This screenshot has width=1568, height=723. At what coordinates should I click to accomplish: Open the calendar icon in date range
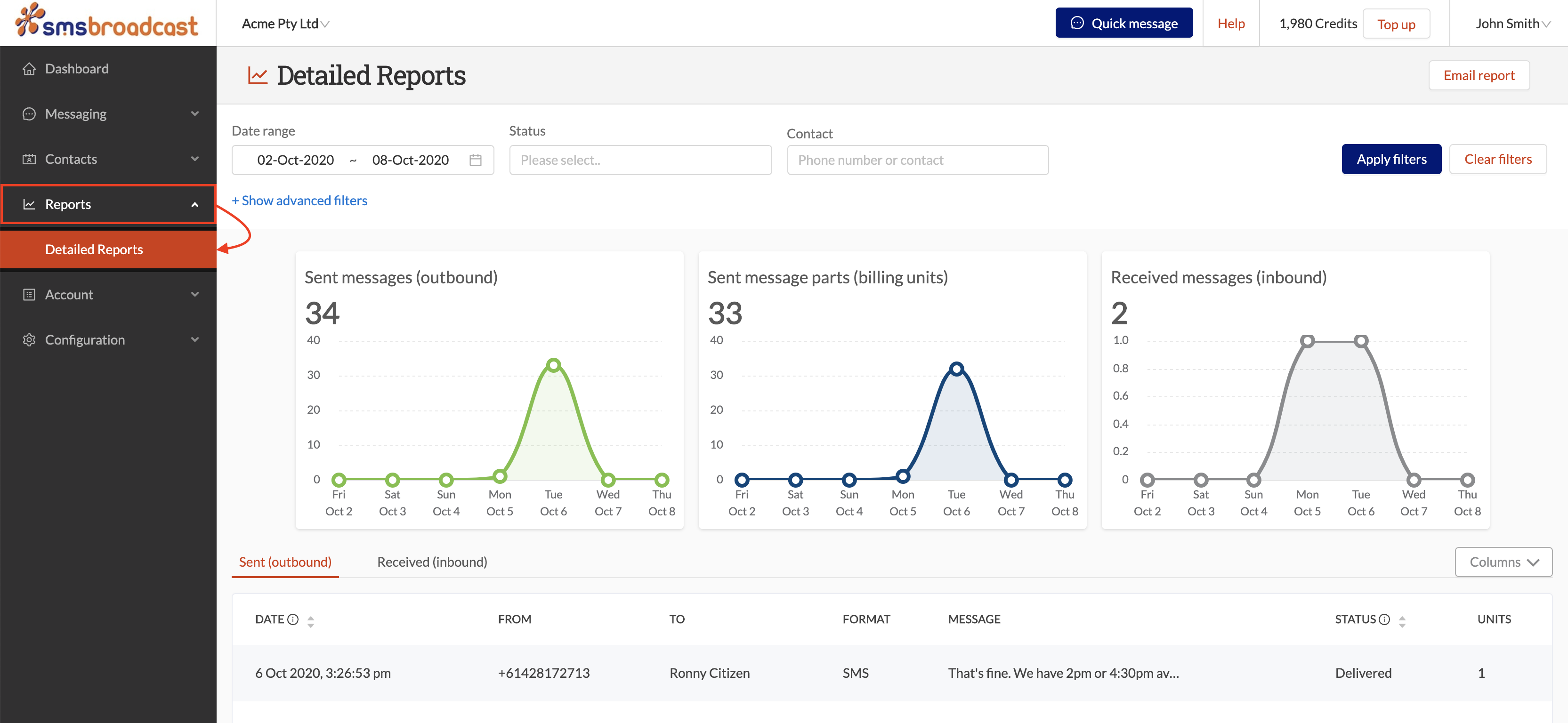476,160
